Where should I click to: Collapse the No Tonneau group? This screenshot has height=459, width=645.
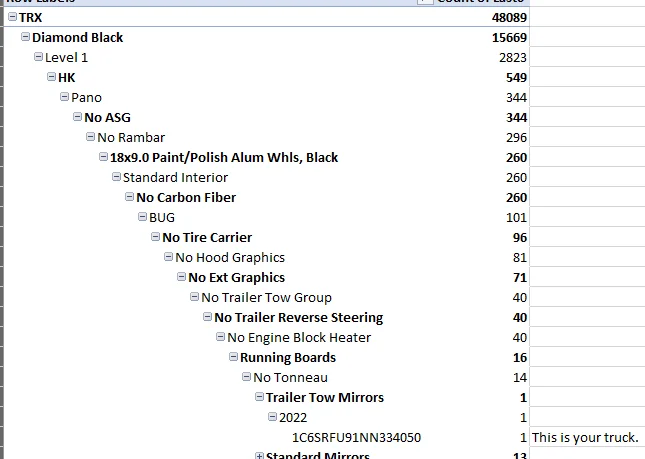pyautogui.click(x=246, y=377)
